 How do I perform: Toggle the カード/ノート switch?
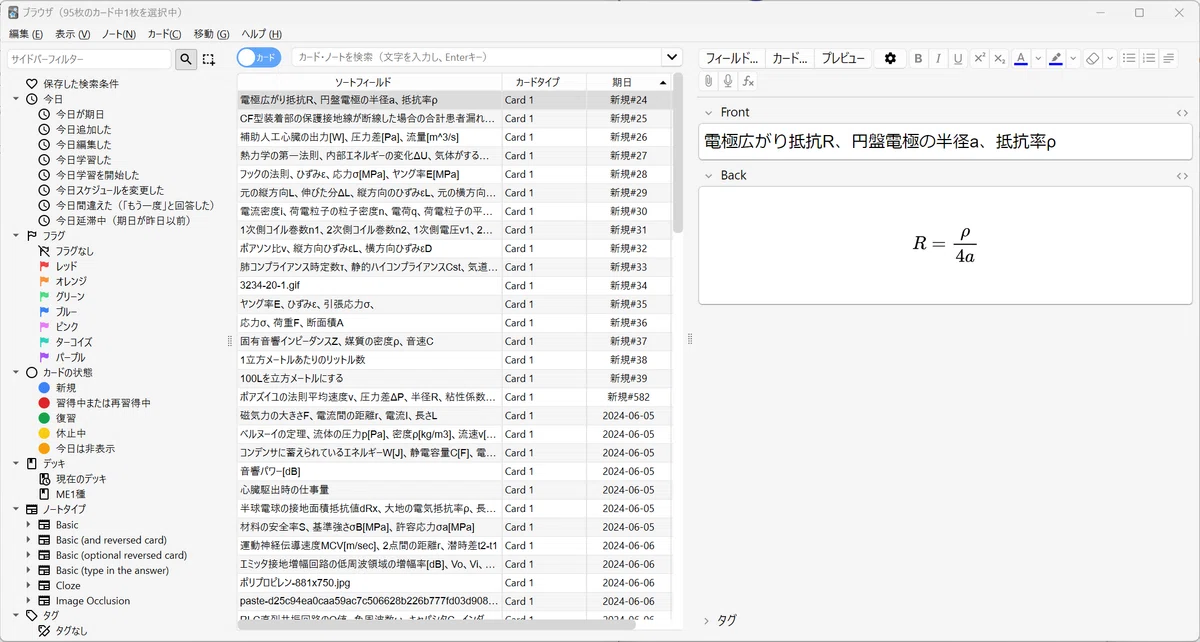click(x=259, y=58)
